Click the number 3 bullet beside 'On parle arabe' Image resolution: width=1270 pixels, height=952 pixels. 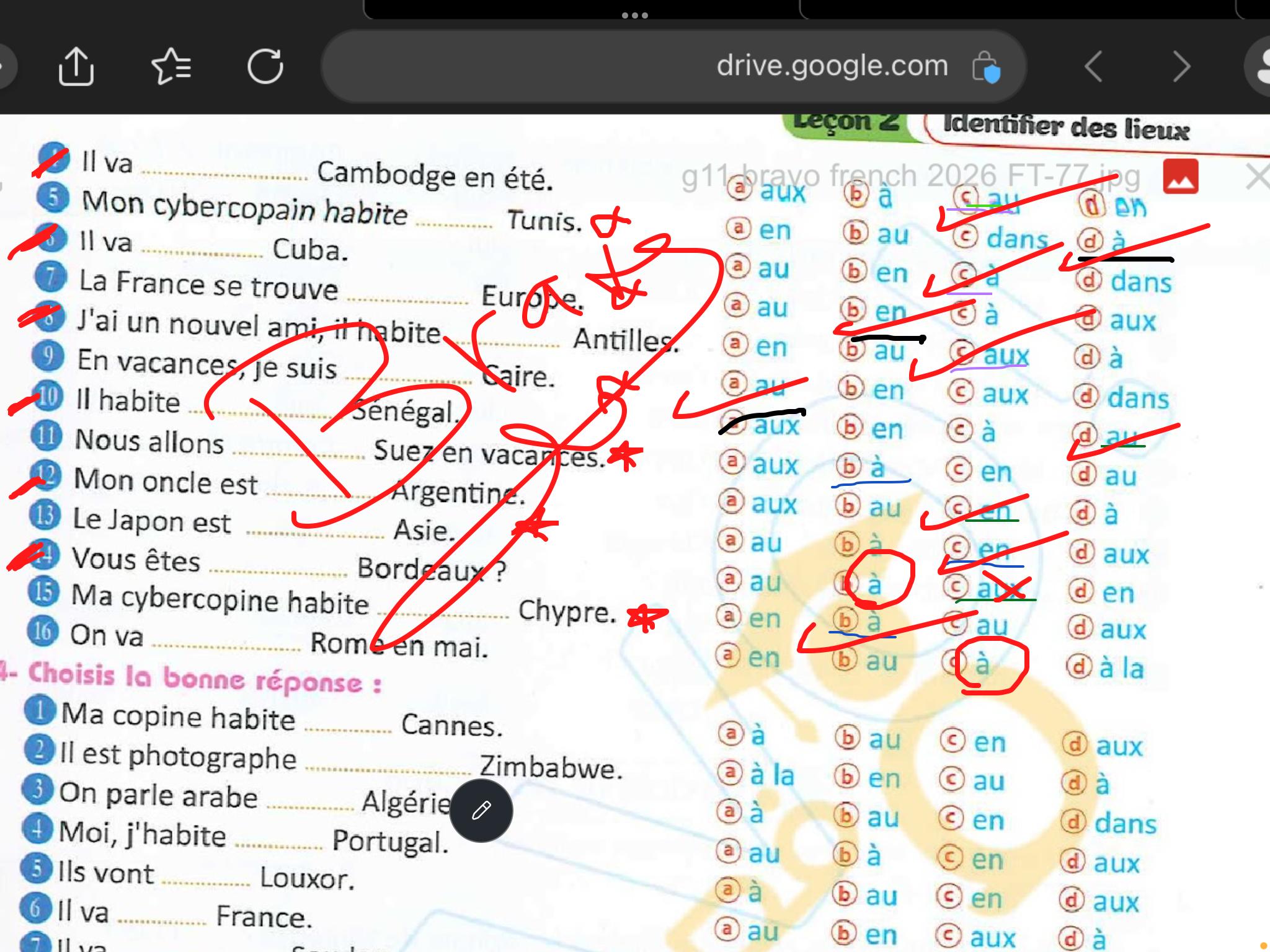pos(37,788)
